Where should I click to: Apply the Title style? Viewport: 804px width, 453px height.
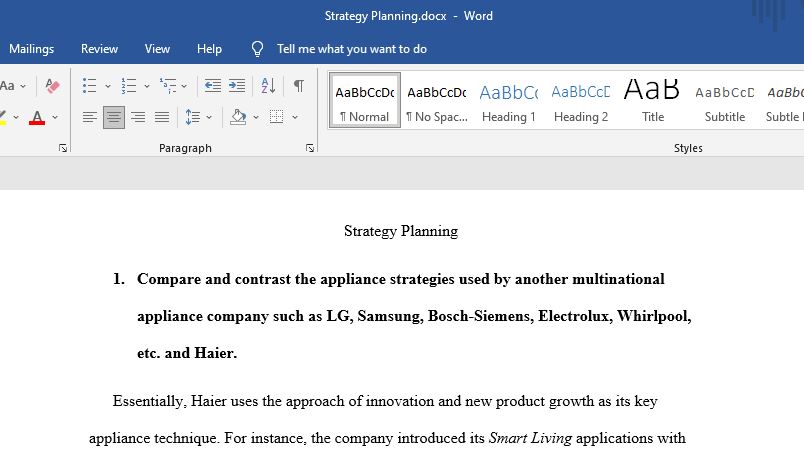tap(653, 101)
